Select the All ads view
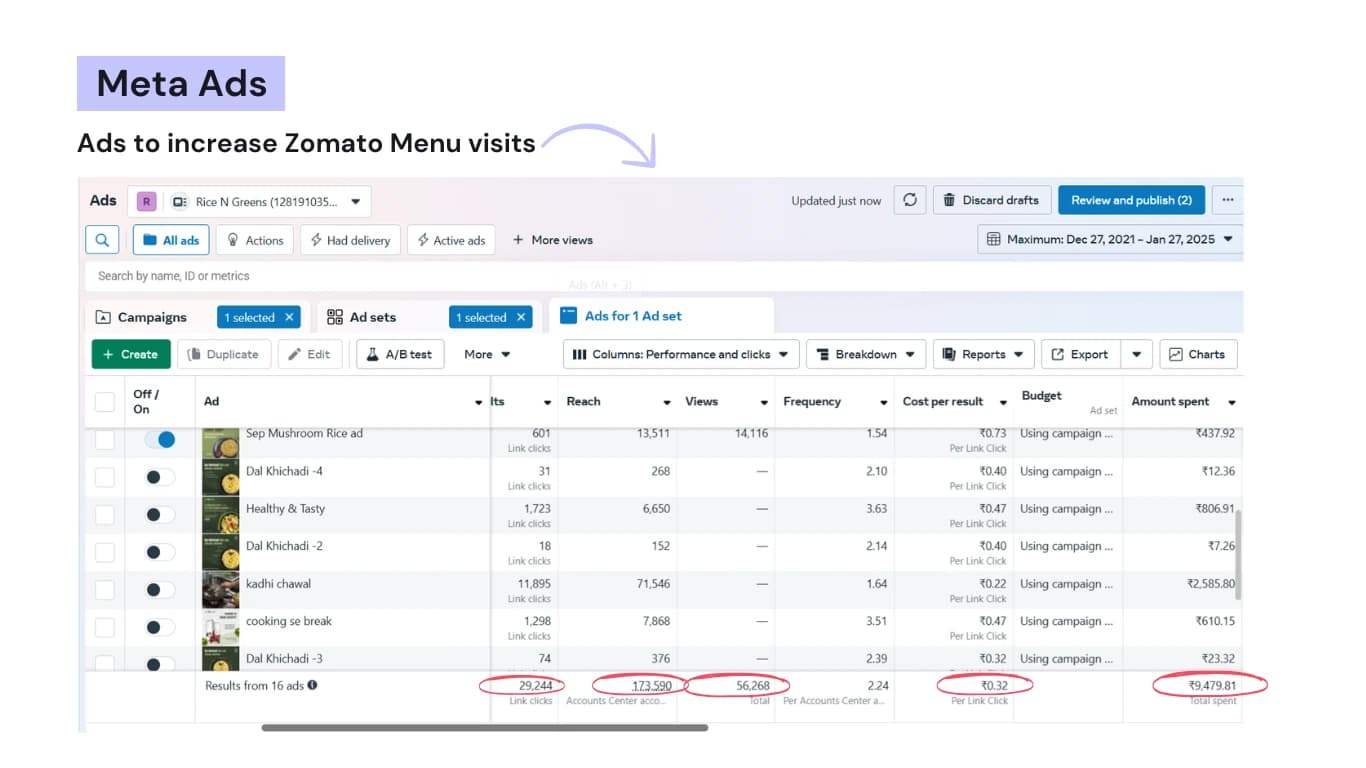The image size is (1366, 768). (171, 240)
